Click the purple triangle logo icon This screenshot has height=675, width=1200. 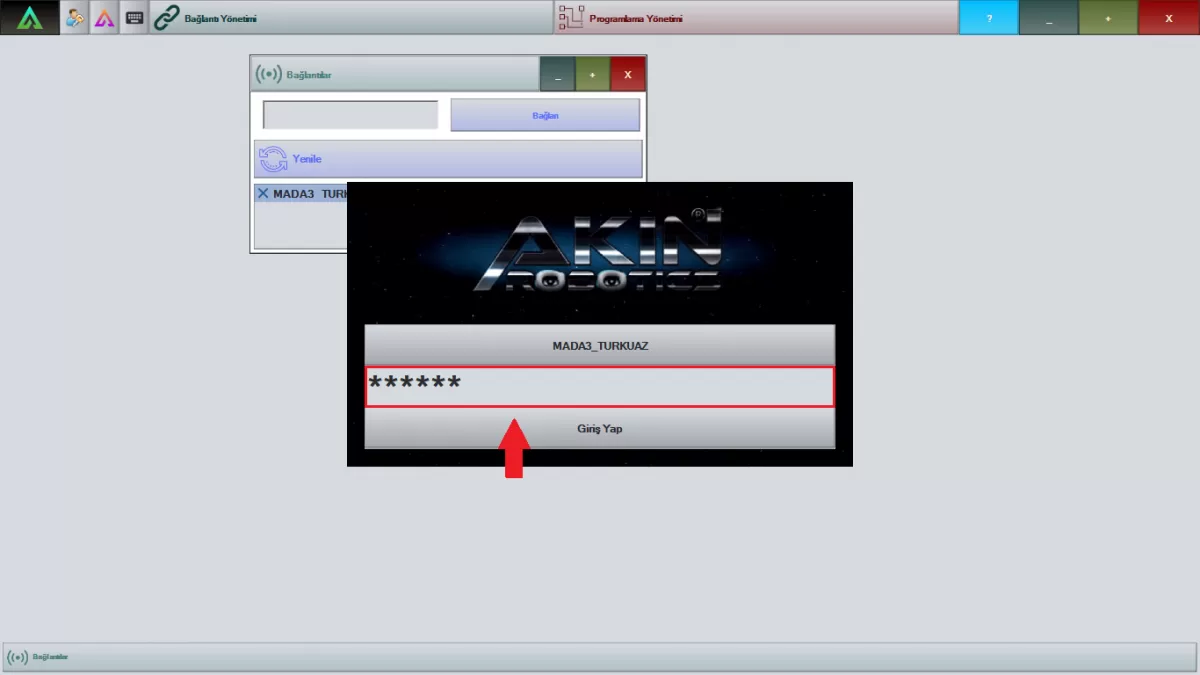(105, 18)
